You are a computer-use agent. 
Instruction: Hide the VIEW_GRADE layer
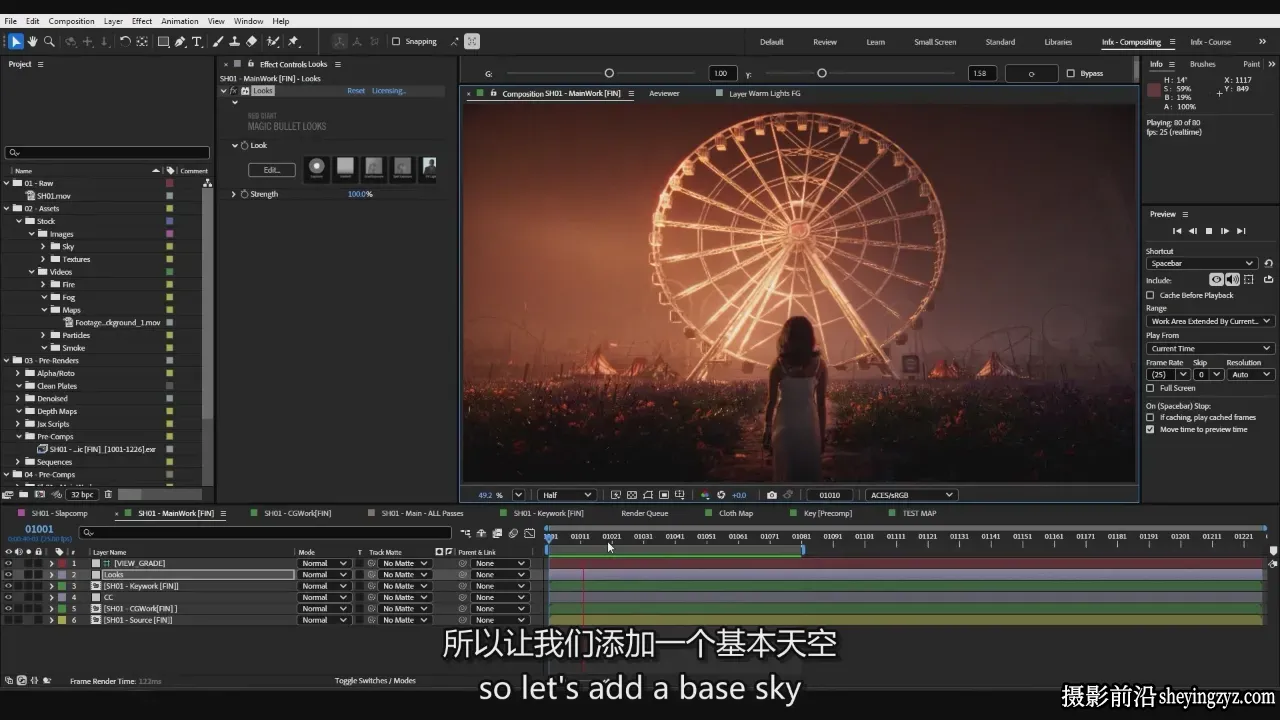pyautogui.click(x=8, y=563)
